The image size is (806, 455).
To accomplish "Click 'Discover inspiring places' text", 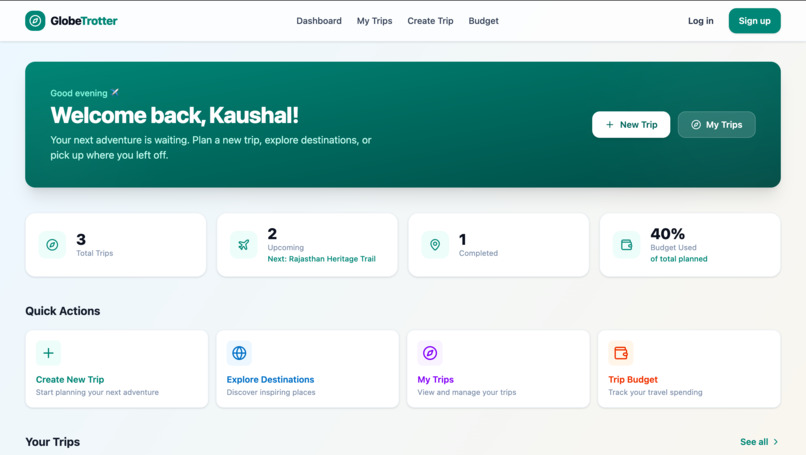I will 271,392.
